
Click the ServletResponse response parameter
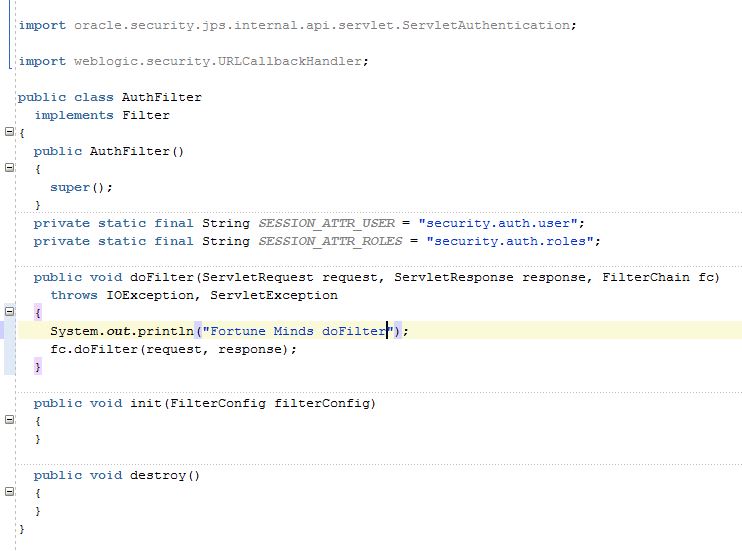point(489,277)
